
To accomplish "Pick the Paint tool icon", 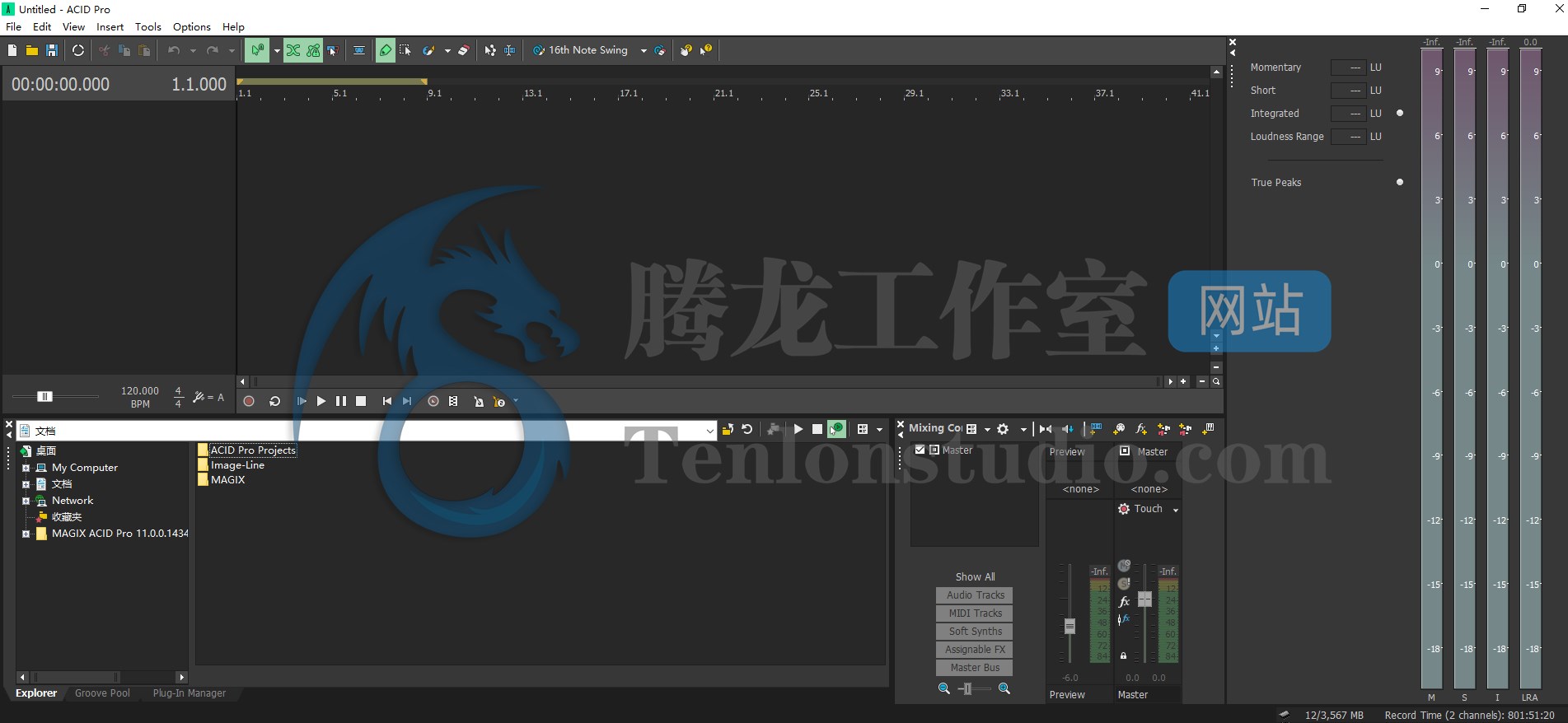I will [428, 50].
